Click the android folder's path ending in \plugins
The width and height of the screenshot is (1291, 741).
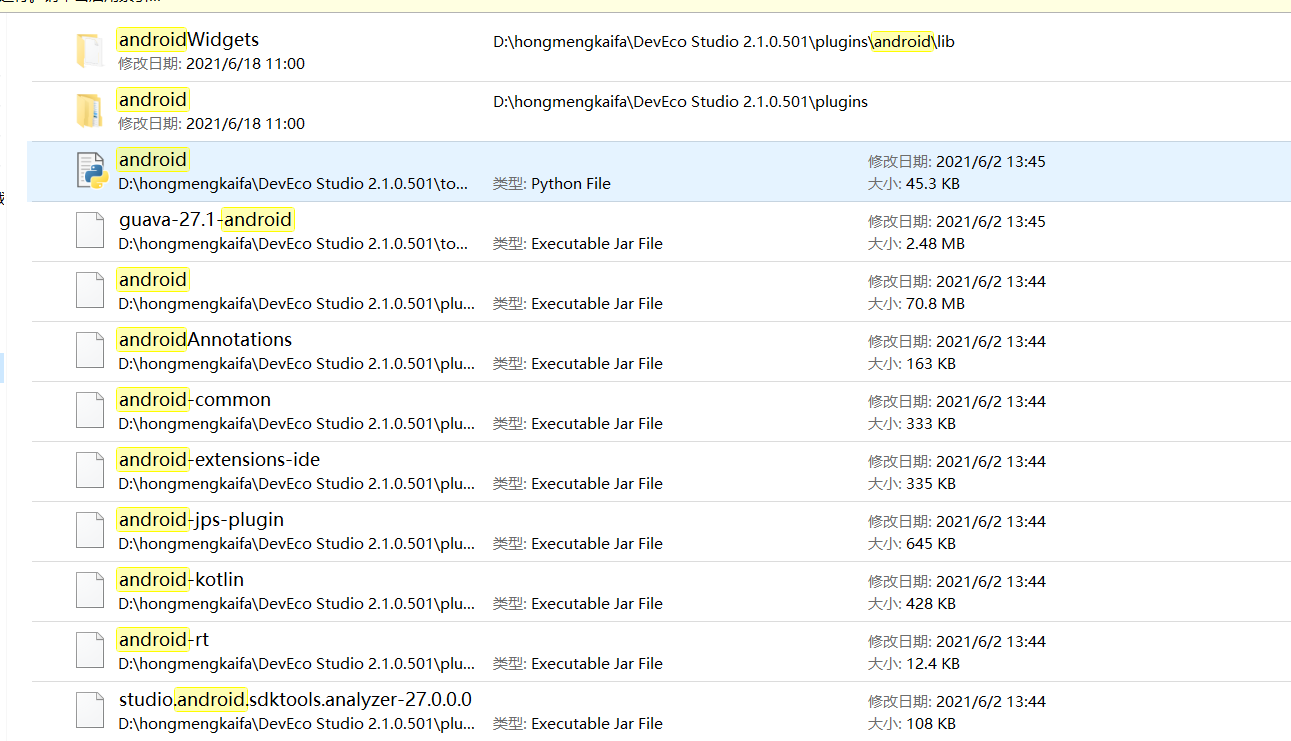(x=681, y=102)
